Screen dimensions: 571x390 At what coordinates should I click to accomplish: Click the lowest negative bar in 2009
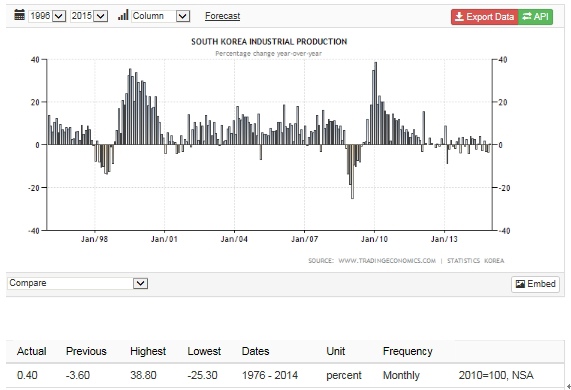point(352,172)
